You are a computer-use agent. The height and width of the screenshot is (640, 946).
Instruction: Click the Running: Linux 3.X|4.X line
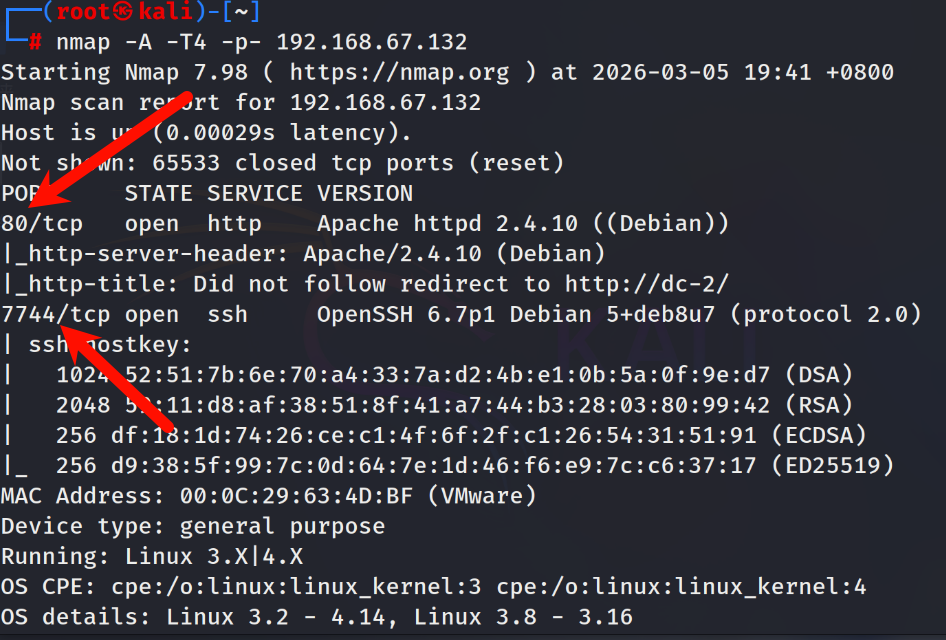[152, 556]
